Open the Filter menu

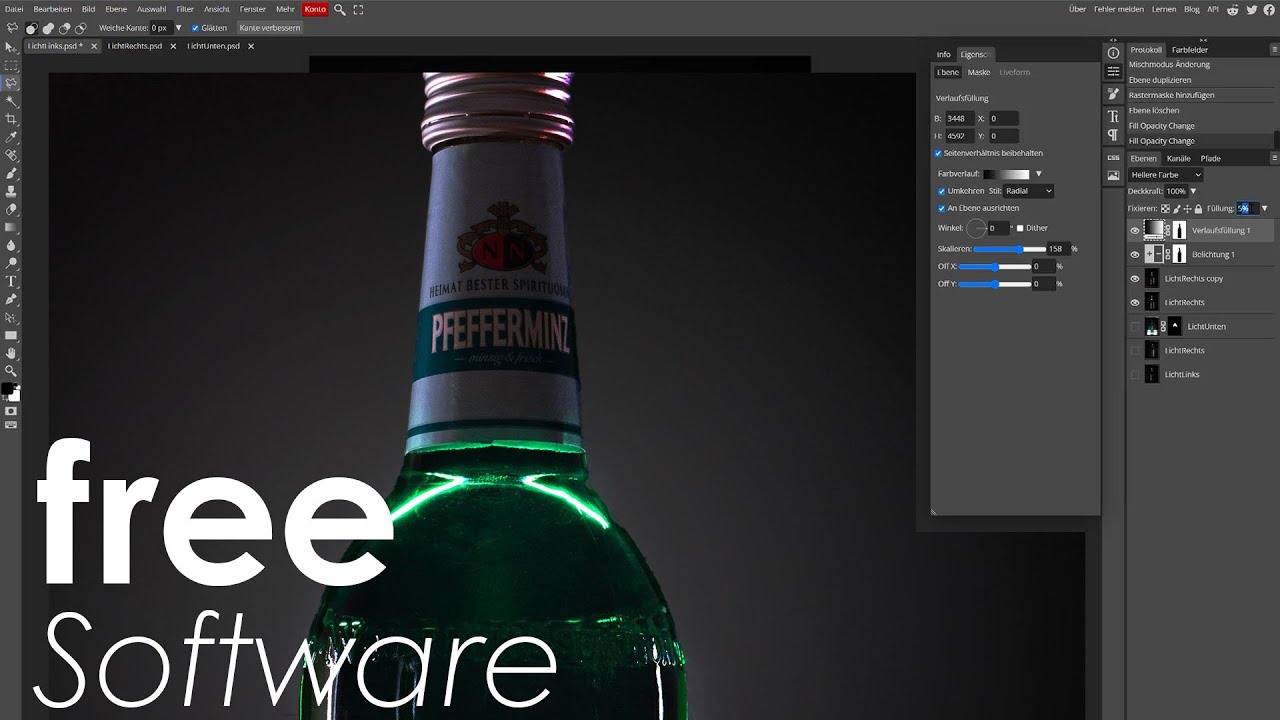pyautogui.click(x=185, y=9)
